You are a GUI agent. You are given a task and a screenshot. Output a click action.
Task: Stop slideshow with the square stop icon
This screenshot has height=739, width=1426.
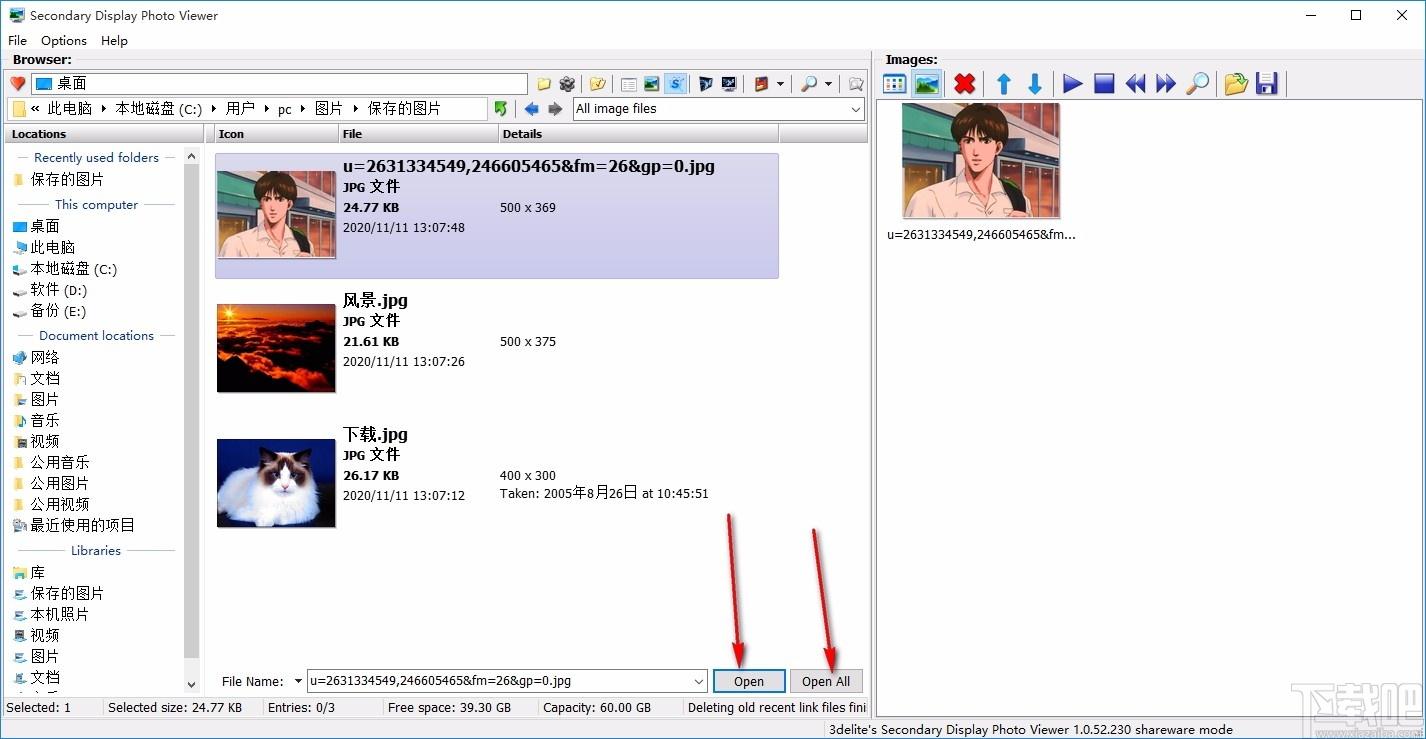point(1104,84)
